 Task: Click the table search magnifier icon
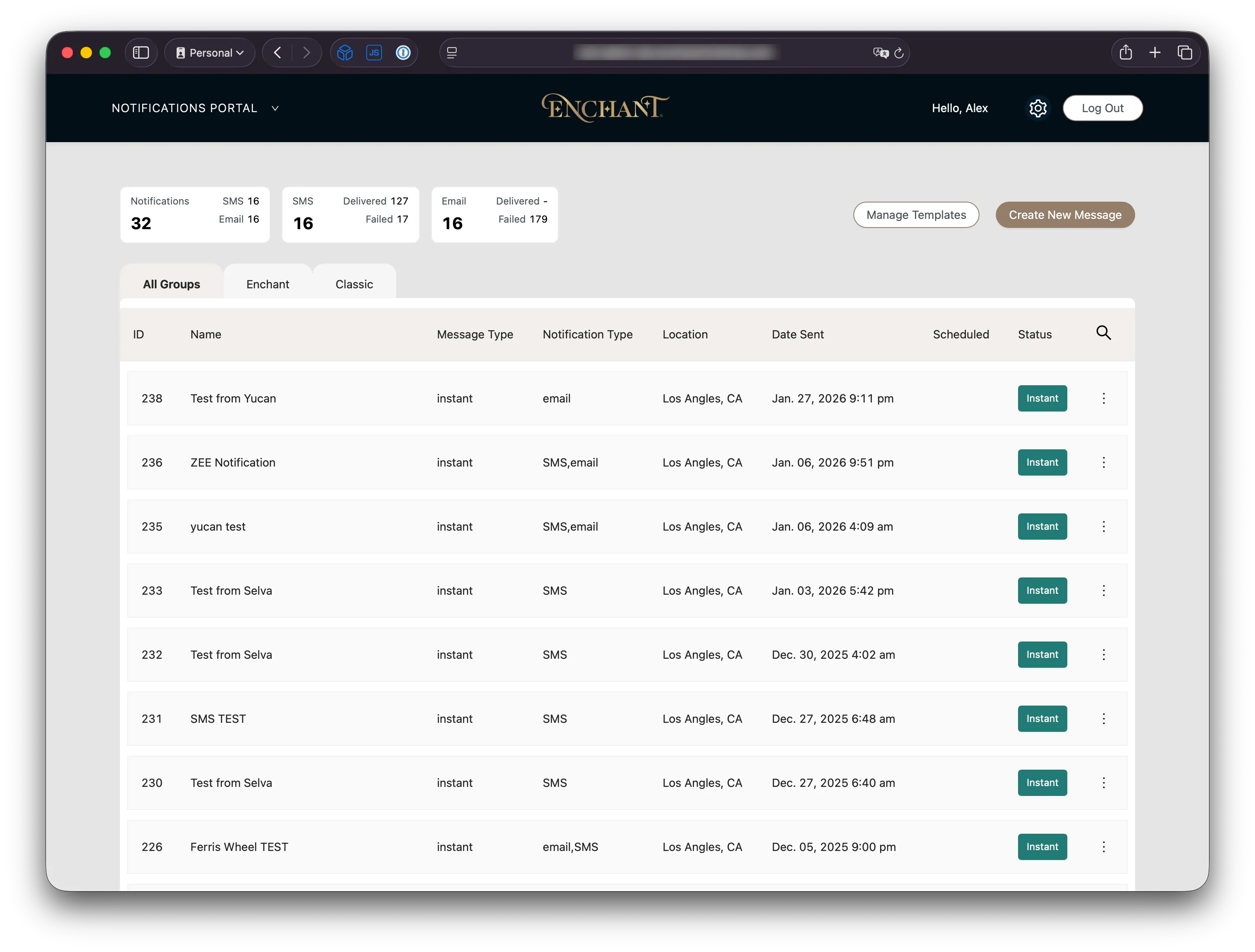[x=1103, y=333]
